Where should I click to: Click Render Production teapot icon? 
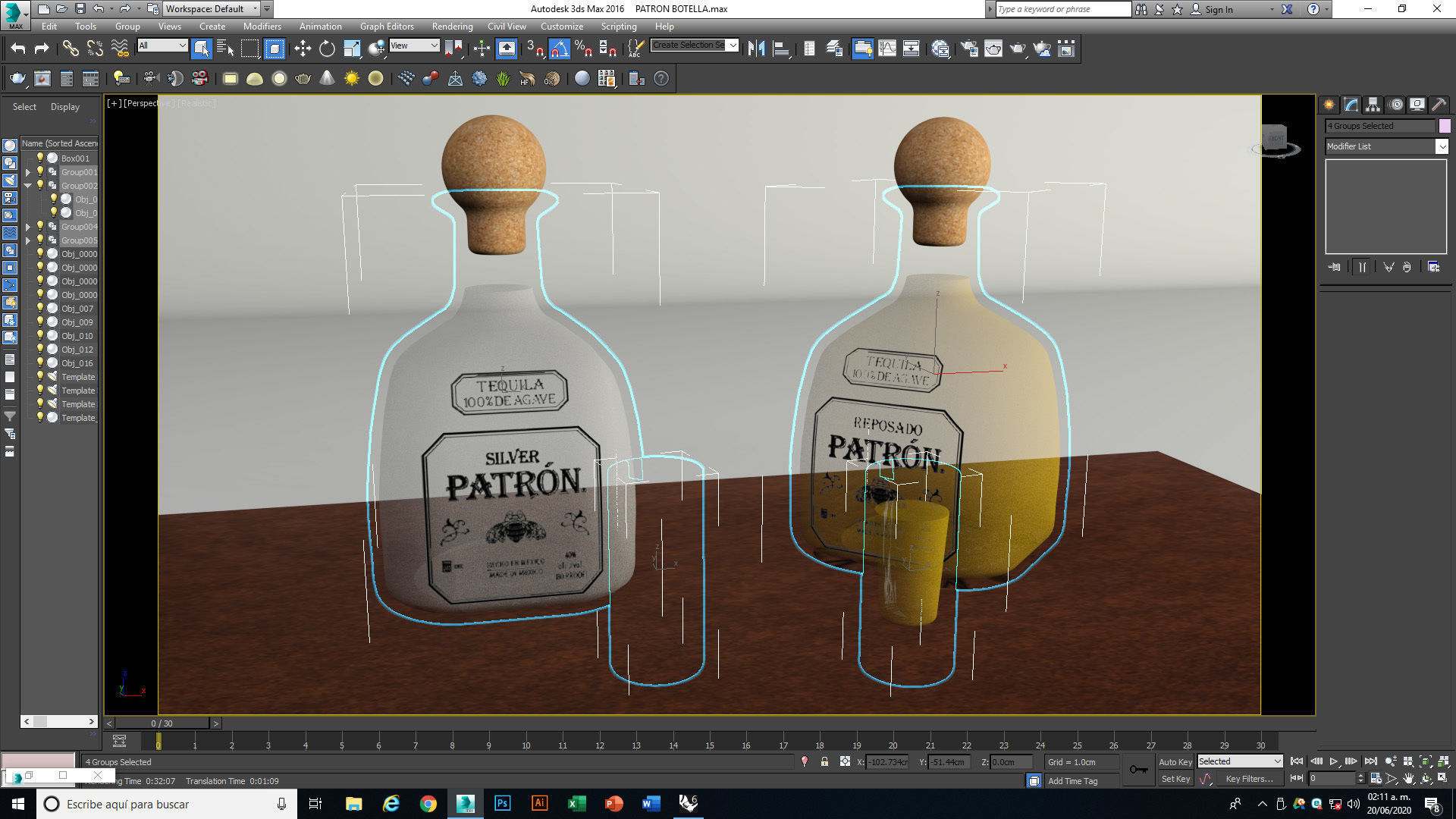click(1018, 49)
